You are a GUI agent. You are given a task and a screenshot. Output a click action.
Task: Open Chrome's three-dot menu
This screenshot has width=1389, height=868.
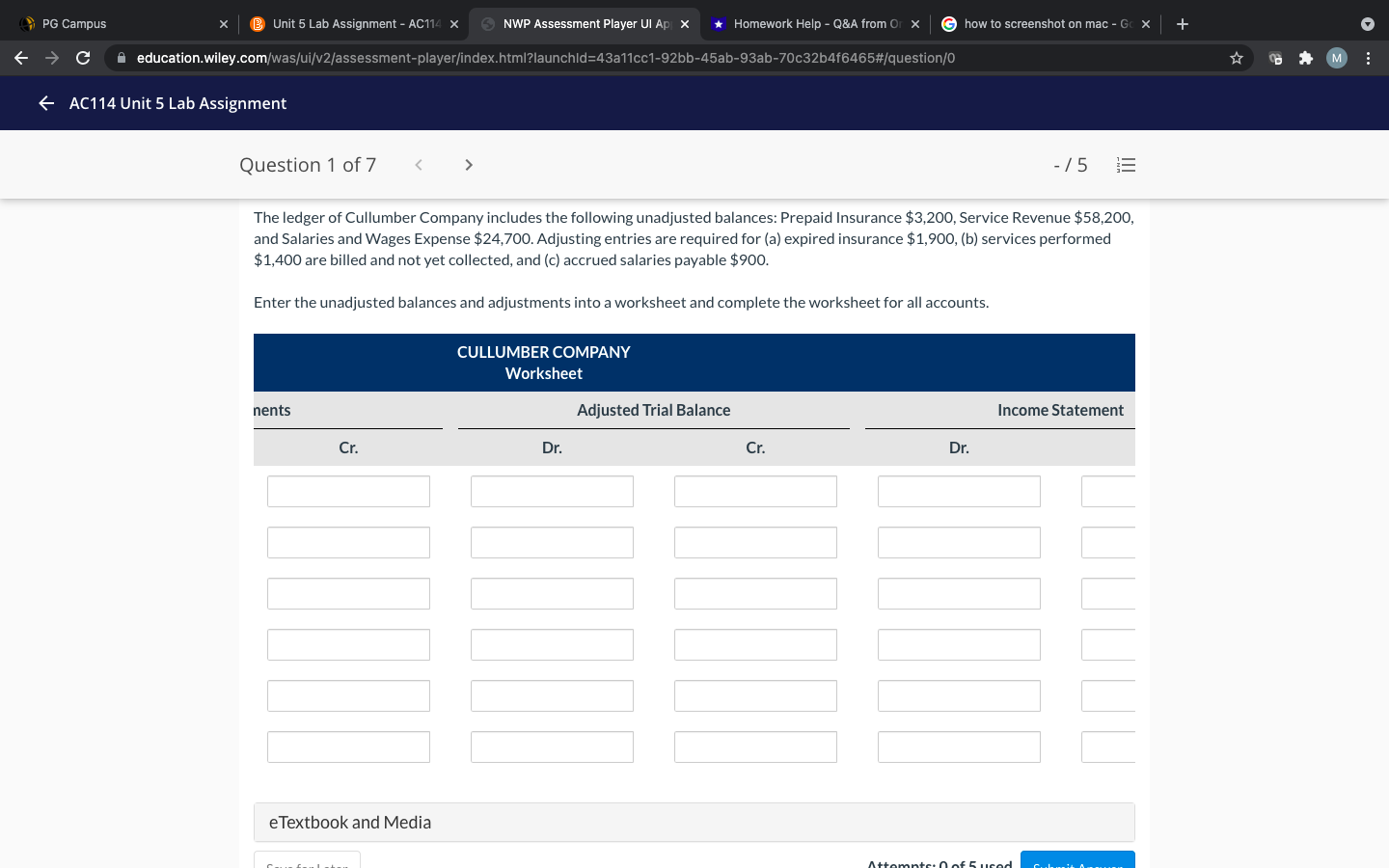(x=1369, y=58)
